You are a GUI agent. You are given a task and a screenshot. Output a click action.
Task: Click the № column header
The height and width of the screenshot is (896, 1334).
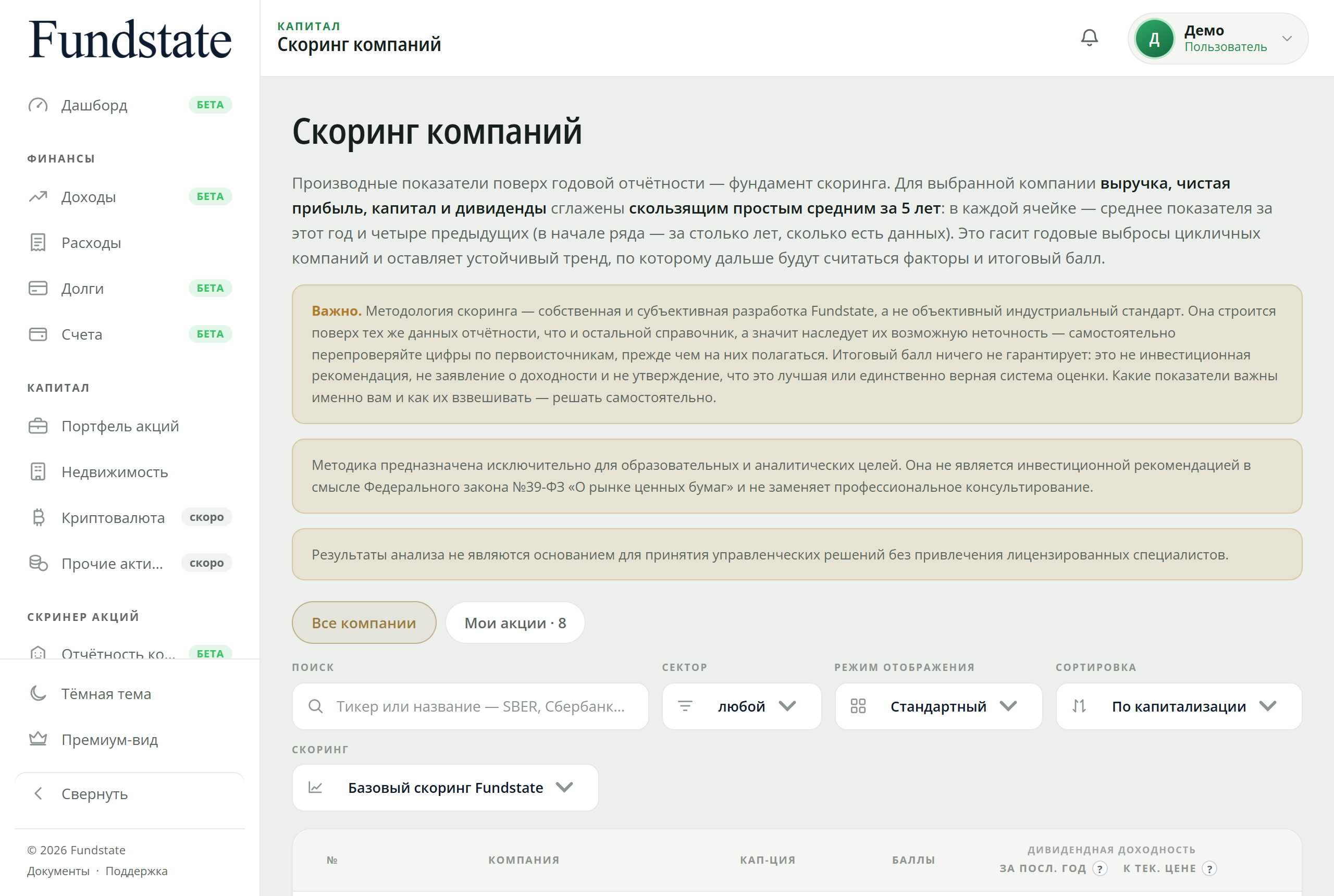click(x=332, y=860)
